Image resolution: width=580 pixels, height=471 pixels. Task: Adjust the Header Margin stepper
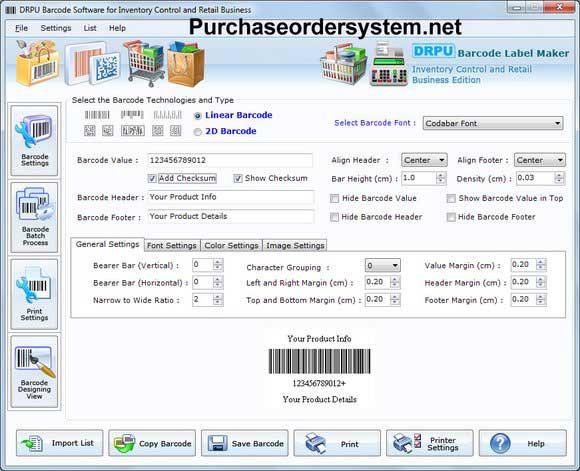pyautogui.click(x=541, y=282)
